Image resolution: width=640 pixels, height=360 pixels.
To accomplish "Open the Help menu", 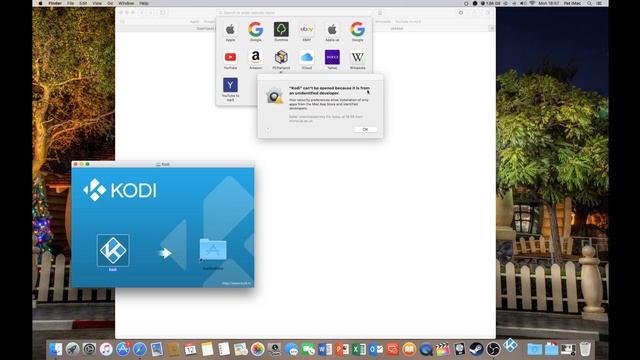I will click(x=144, y=3).
